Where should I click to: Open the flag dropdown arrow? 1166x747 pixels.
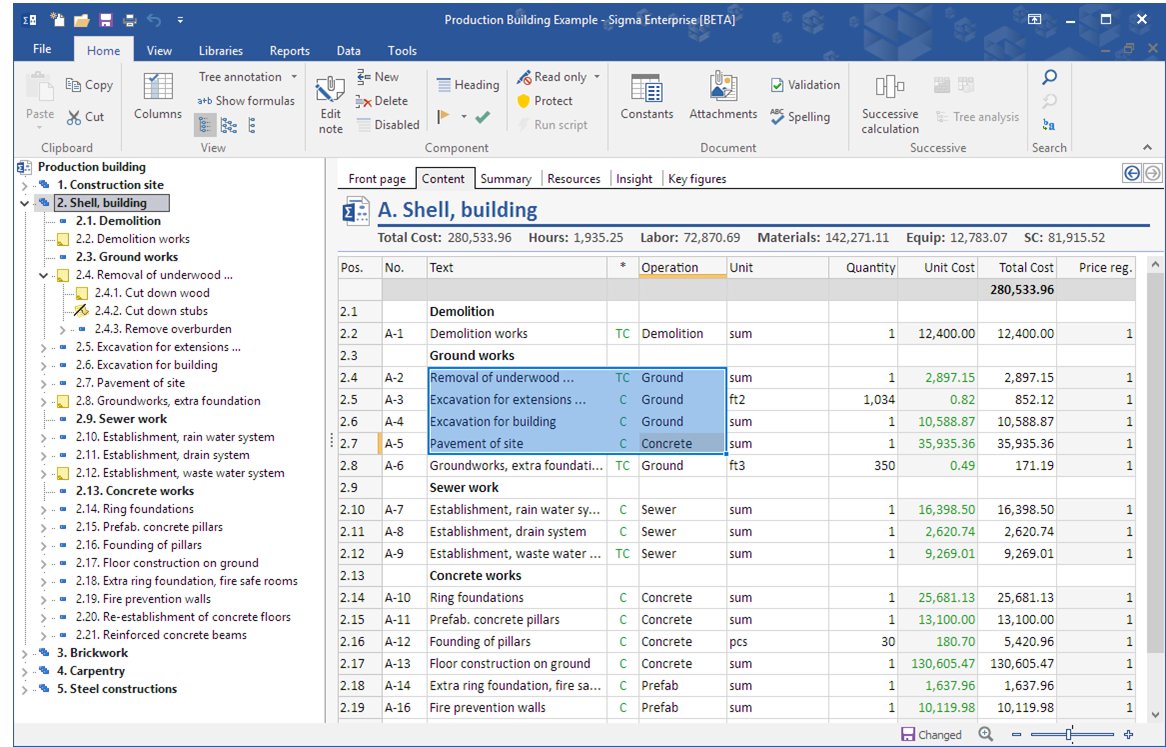[x=464, y=117]
